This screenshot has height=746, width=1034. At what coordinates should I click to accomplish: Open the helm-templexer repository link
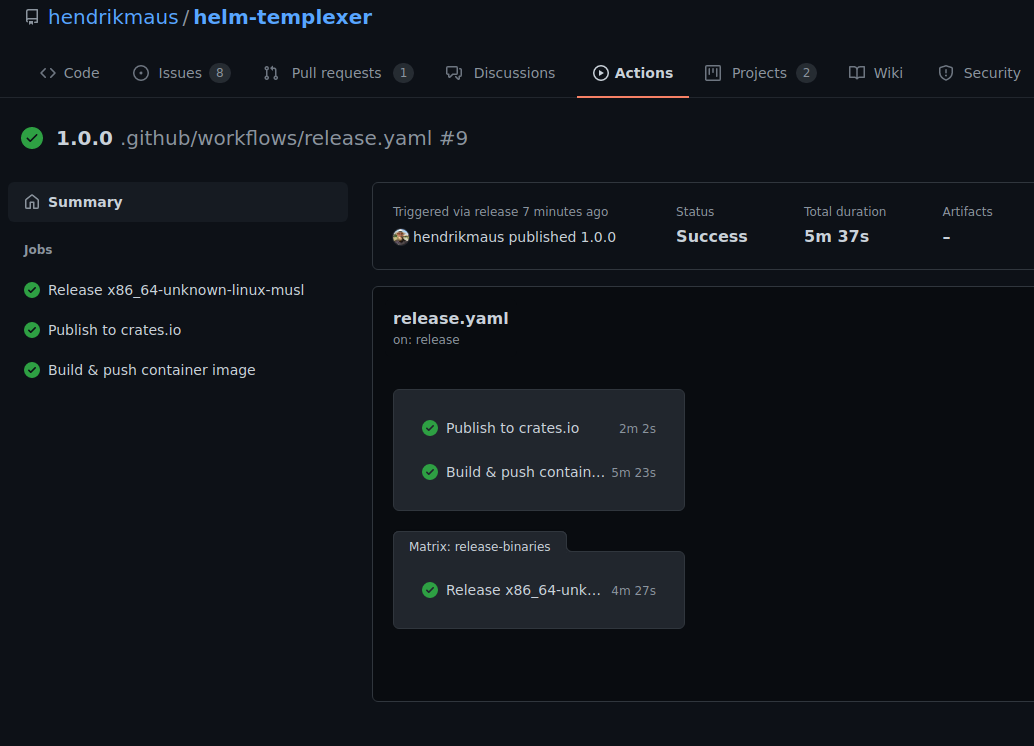[282, 17]
